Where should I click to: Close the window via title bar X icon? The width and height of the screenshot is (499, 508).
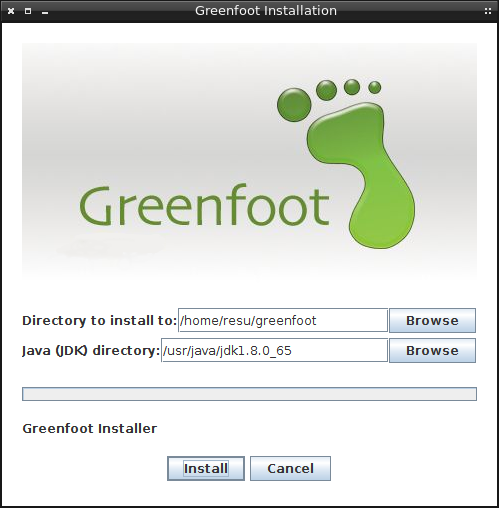pos(11,11)
